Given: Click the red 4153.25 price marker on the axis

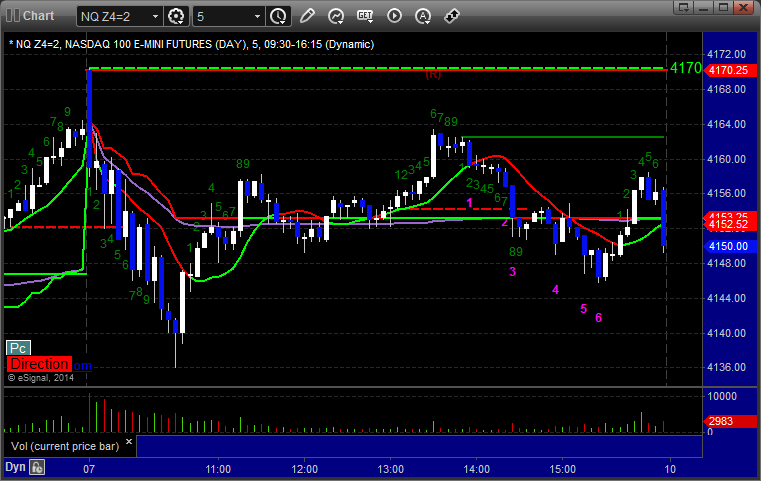Looking at the screenshot, I should pos(729,216).
